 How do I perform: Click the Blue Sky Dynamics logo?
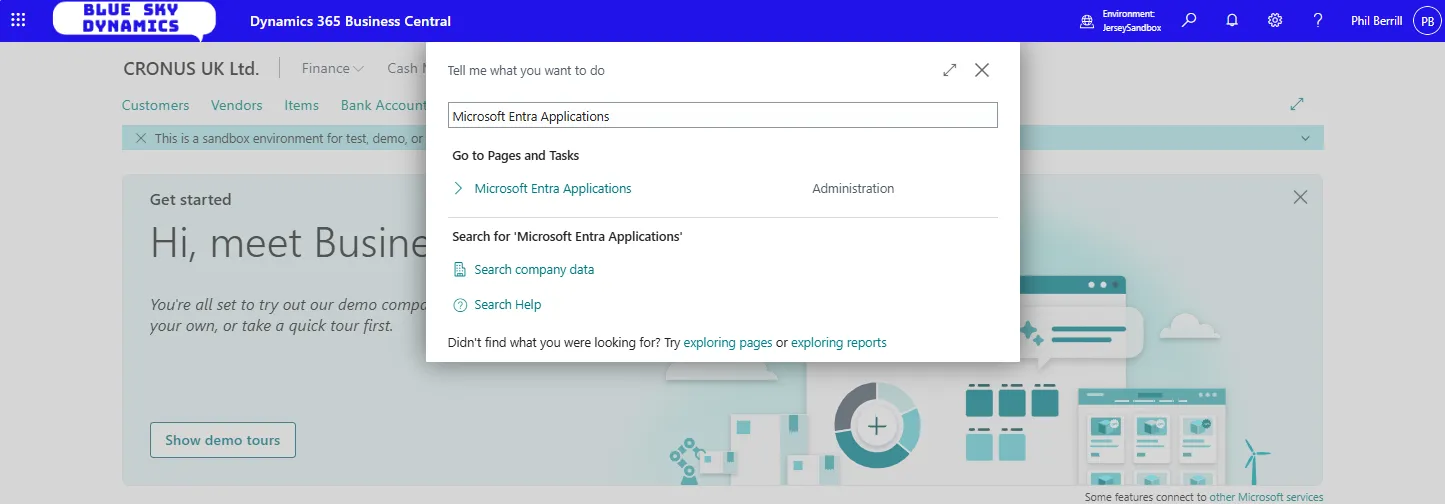point(134,20)
